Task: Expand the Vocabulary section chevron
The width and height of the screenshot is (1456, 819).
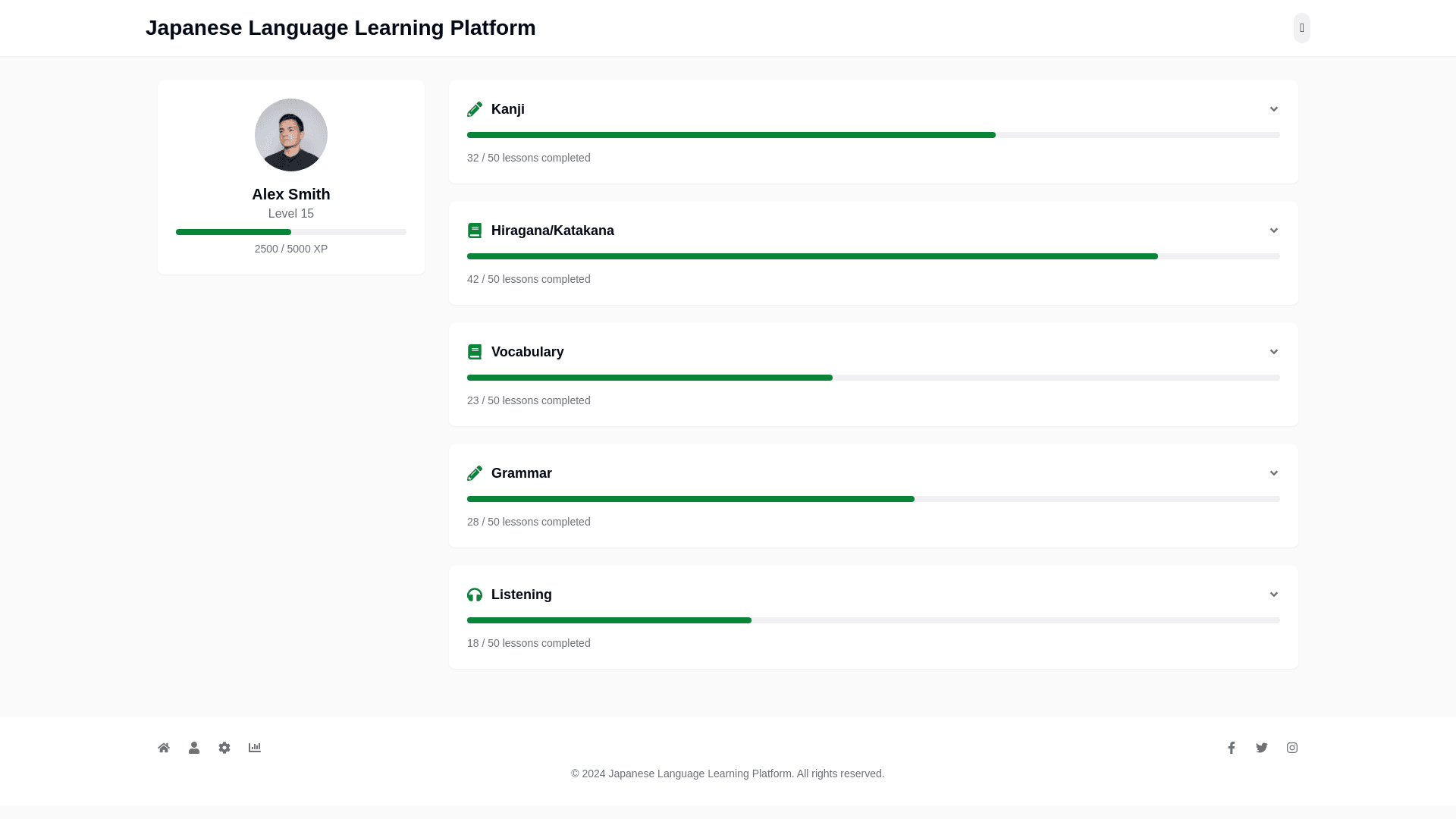Action: [1274, 352]
